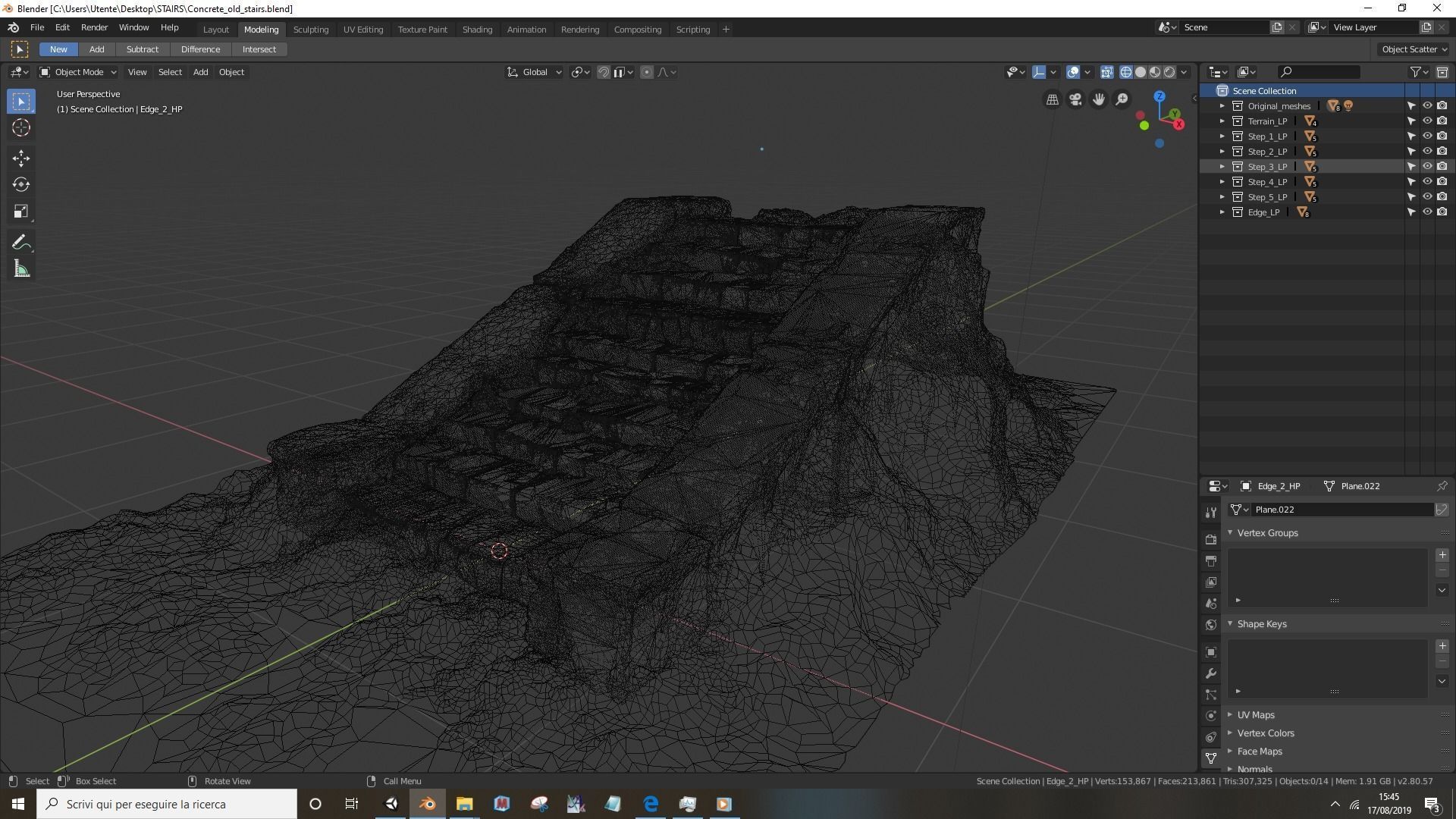Viewport: 1456px width, 819px height.
Task: Open the World properties tab
Action: [x=1211, y=624]
